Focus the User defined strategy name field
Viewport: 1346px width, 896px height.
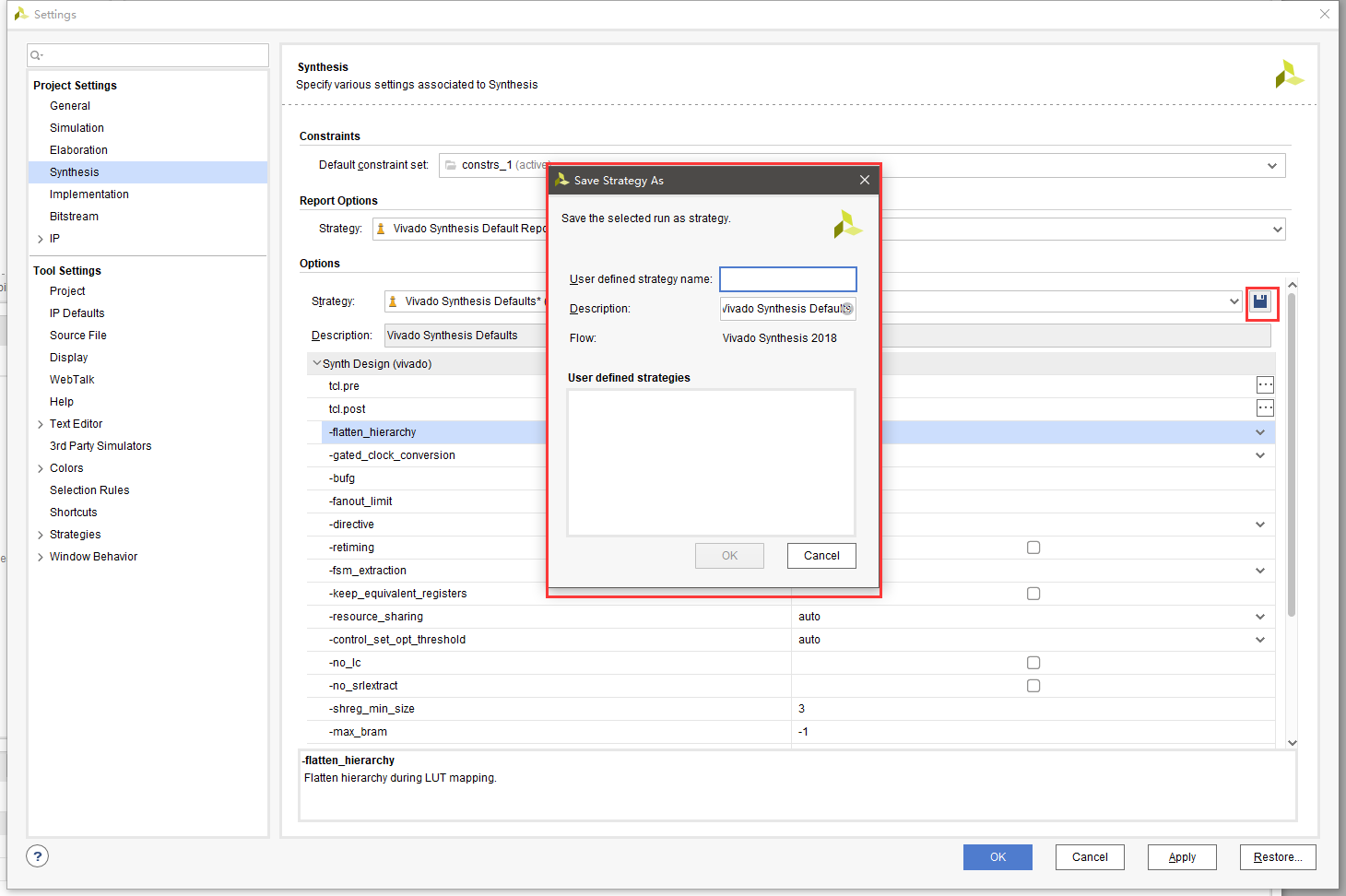point(788,279)
